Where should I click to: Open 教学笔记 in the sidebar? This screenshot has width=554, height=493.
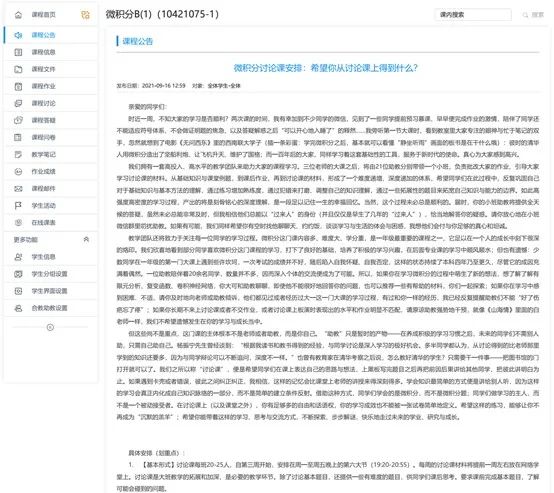pyautogui.click(x=43, y=154)
